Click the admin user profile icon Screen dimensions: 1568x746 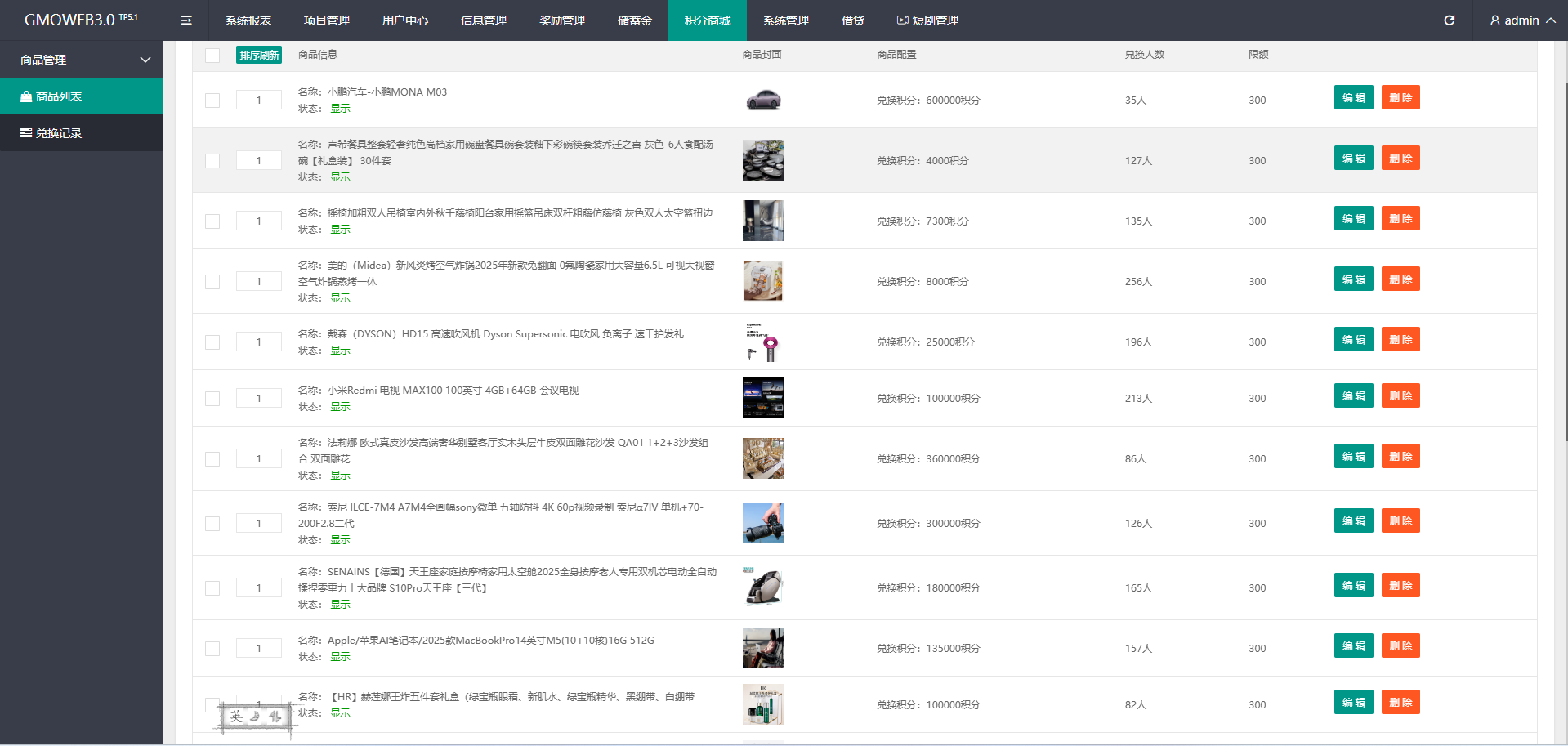pos(1494,20)
